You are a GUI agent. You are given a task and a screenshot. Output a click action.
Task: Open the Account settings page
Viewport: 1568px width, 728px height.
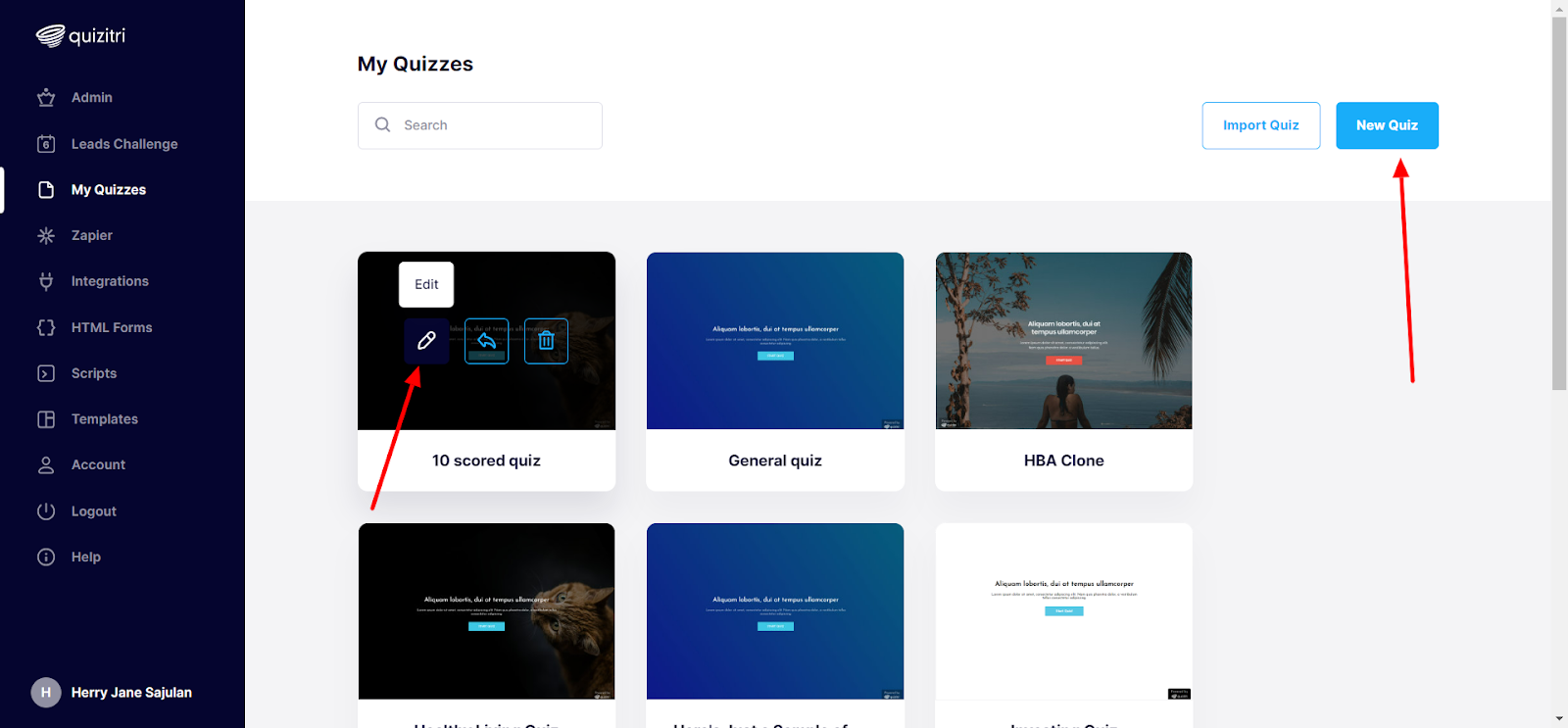point(98,465)
